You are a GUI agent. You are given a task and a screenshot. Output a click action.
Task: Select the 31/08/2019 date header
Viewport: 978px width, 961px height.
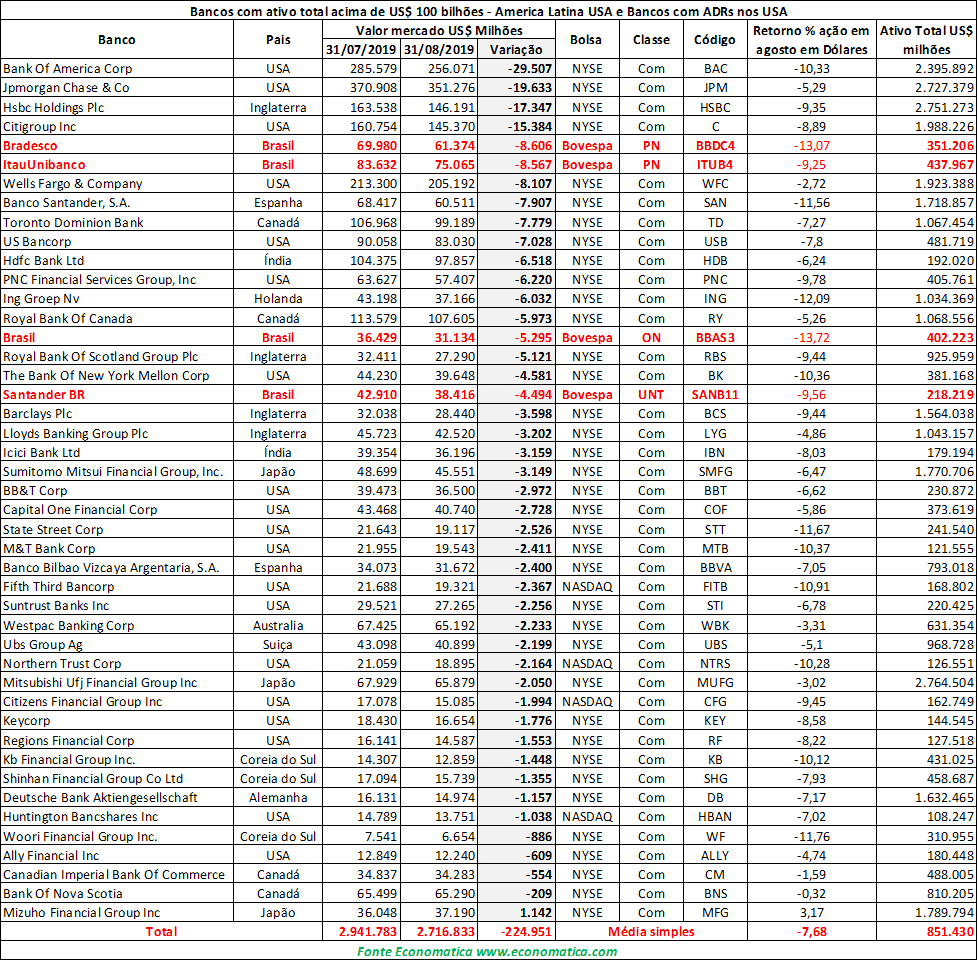coord(439,50)
